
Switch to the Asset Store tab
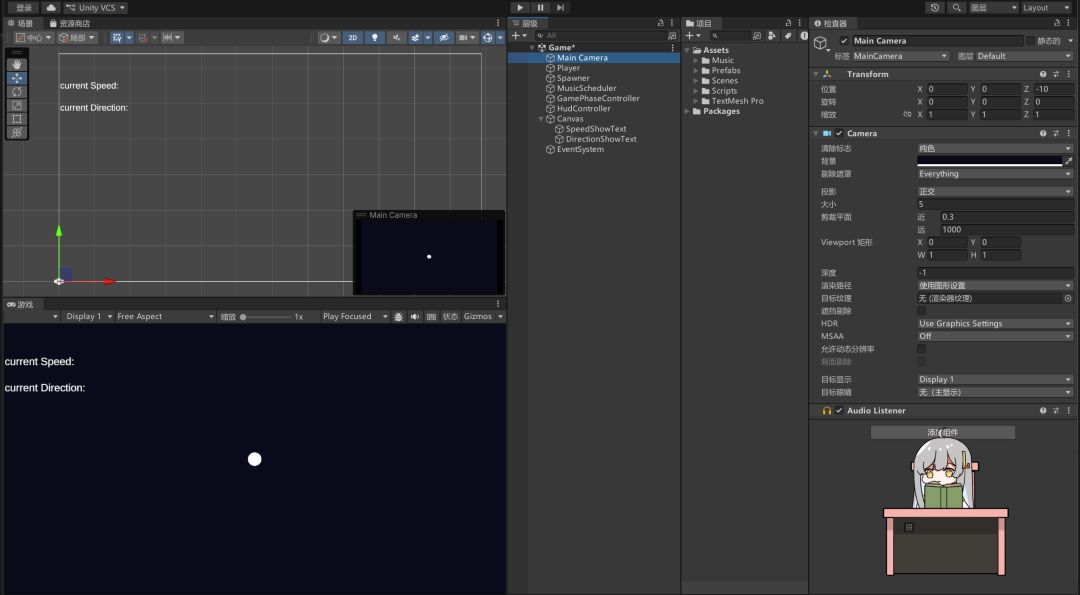[x=70, y=23]
